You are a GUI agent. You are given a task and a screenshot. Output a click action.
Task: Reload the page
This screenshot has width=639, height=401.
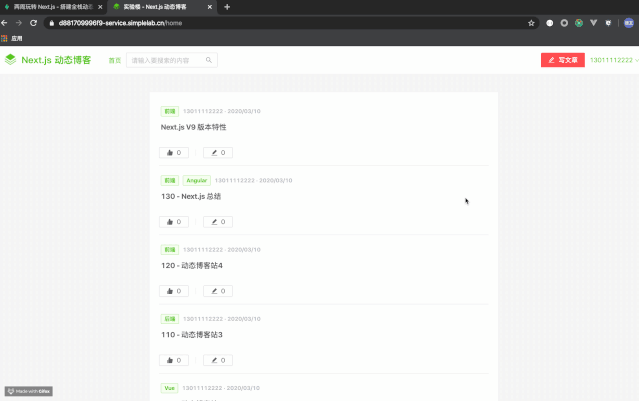click(x=33, y=23)
